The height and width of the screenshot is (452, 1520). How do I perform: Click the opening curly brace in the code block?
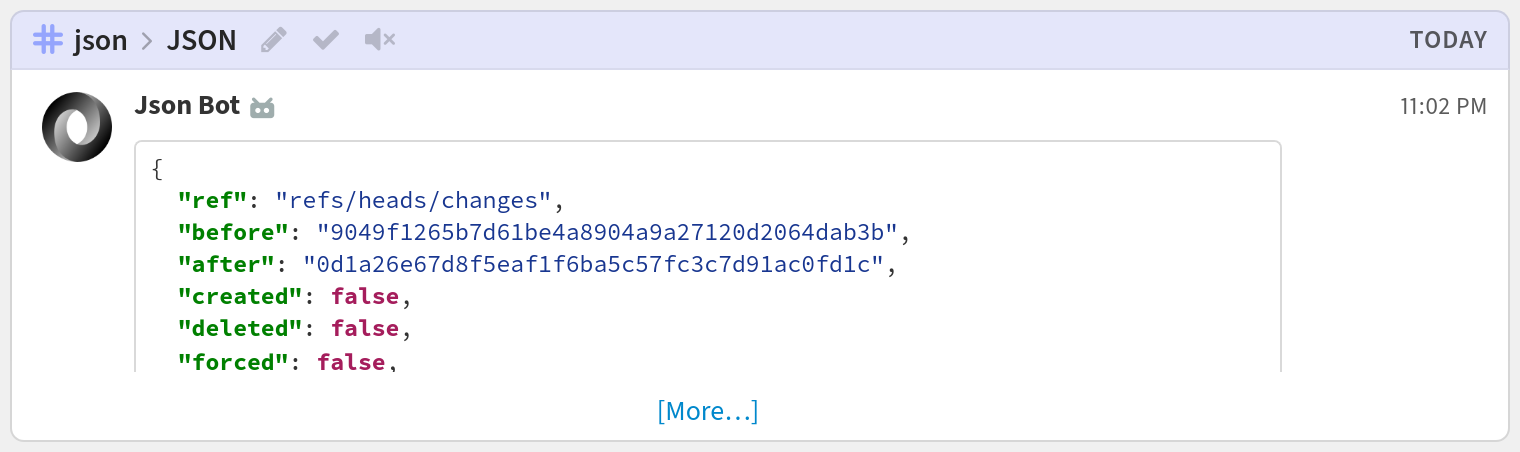coord(157,169)
